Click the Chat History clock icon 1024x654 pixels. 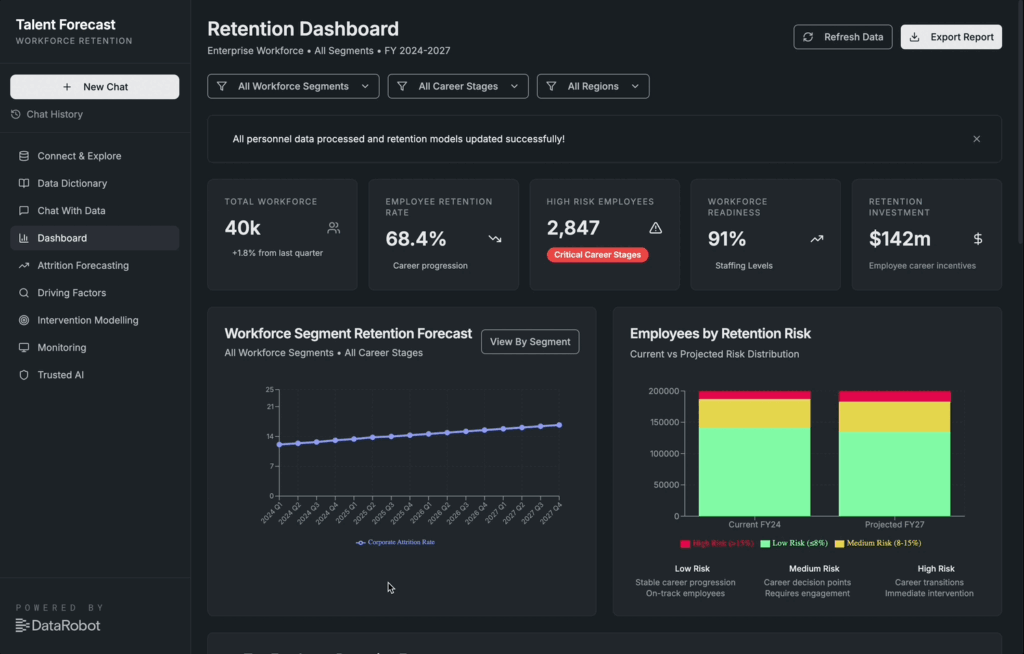tap(16, 115)
